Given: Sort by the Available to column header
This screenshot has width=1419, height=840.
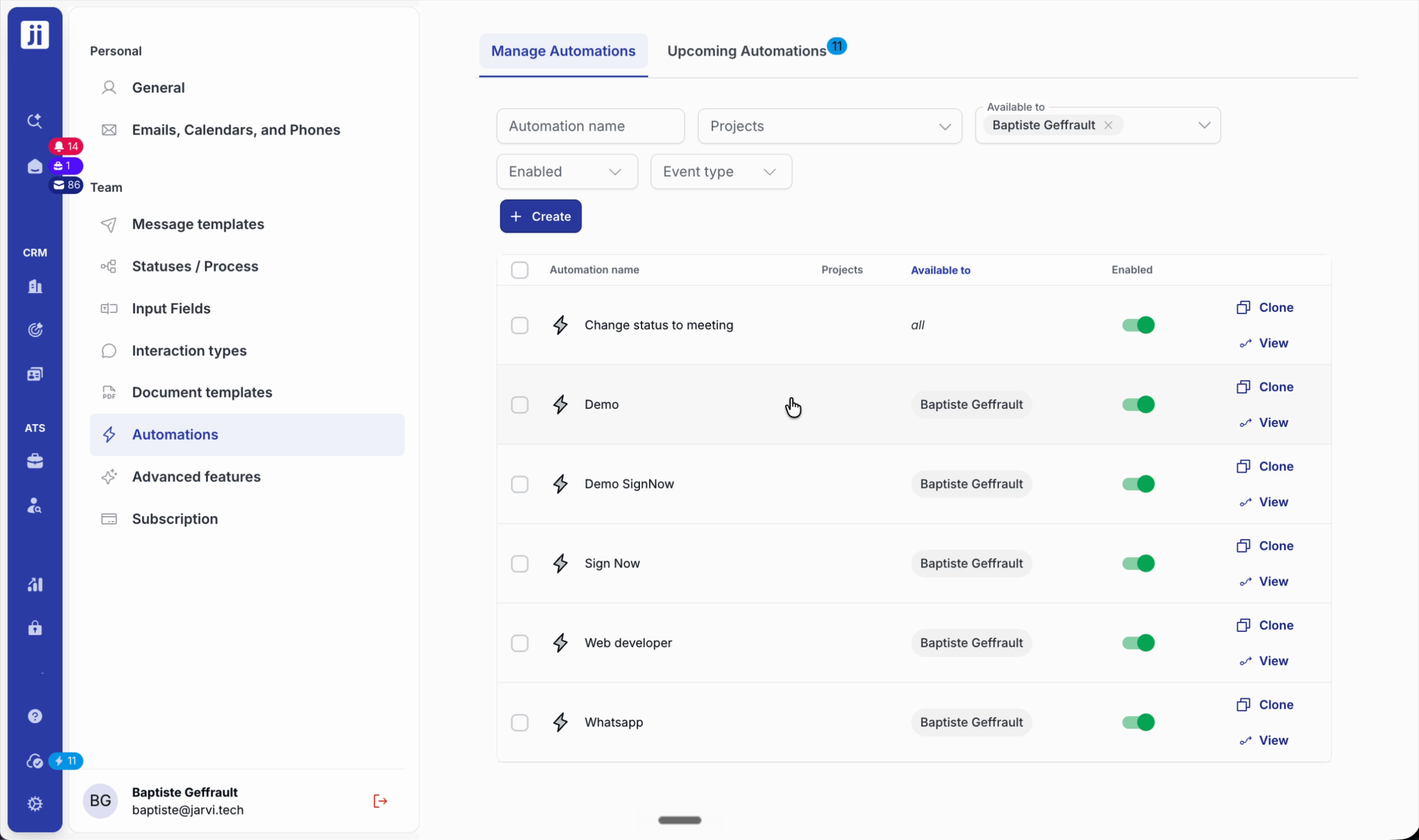Looking at the screenshot, I should point(941,270).
